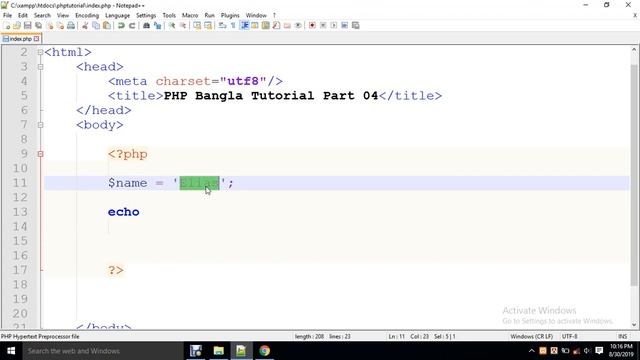The image size is (640, 360).
Task: Click the length : 208 status bar entry
Action: click(x=309, y=336)
